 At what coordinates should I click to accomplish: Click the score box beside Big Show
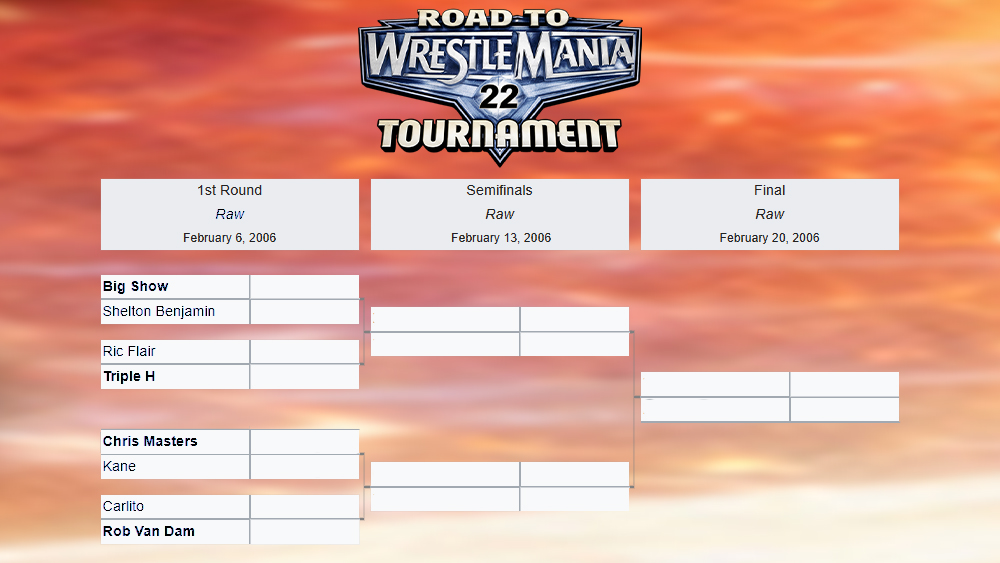pos(304,287)
